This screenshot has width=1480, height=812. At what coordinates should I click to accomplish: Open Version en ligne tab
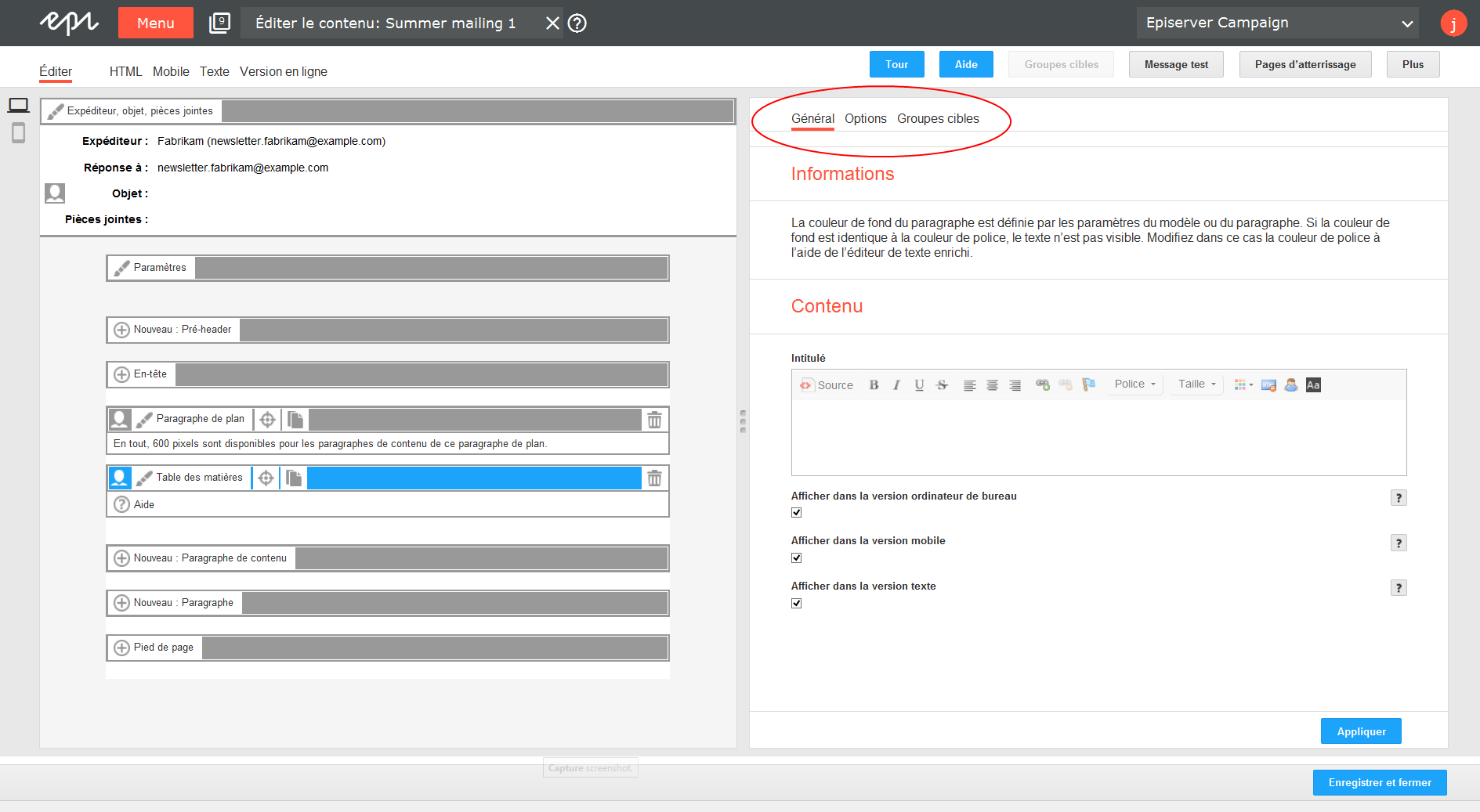[x=284, y=72]
